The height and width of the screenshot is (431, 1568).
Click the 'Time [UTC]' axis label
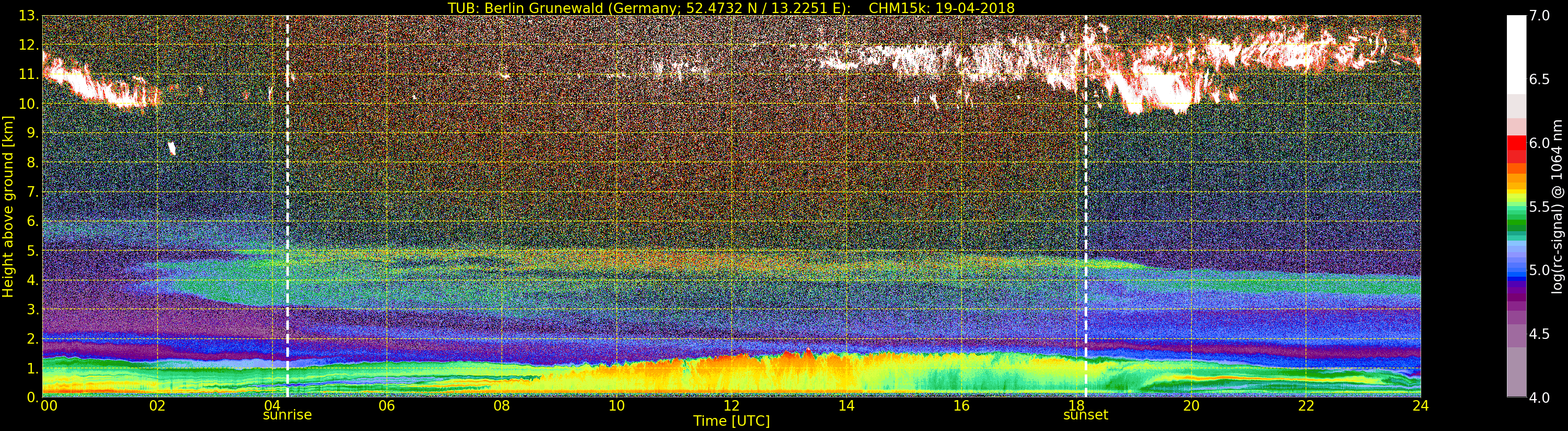[x=731, y=421]
